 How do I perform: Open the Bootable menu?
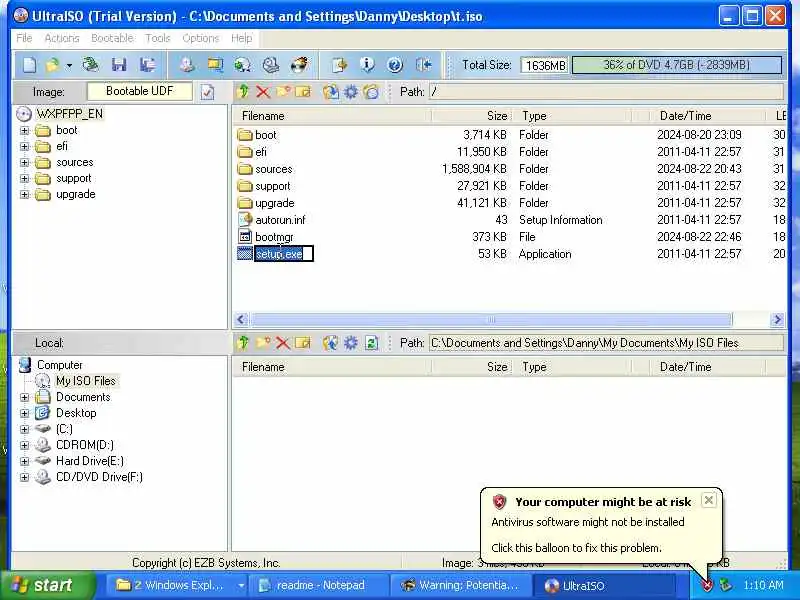[112, 38]
